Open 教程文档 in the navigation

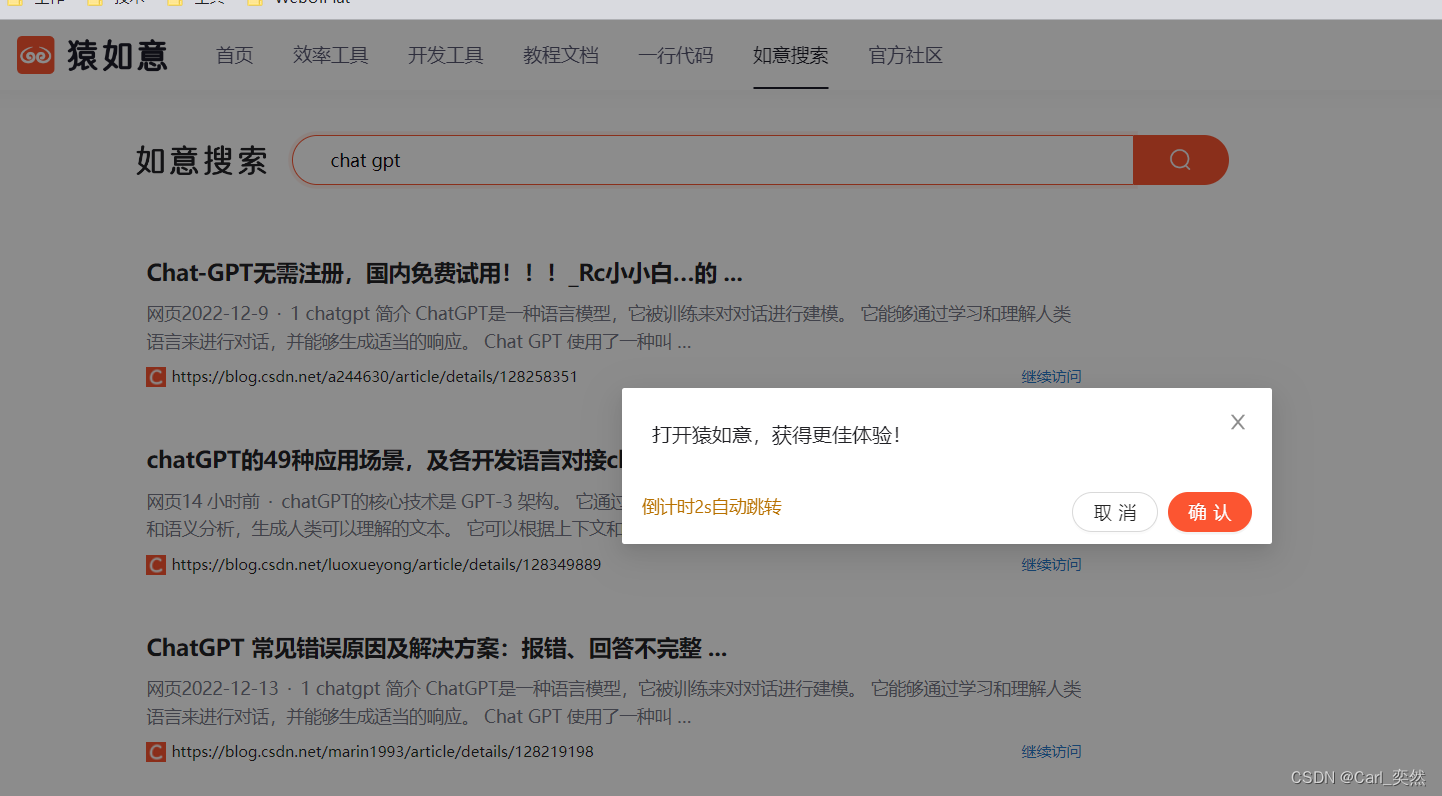(561, 55)
